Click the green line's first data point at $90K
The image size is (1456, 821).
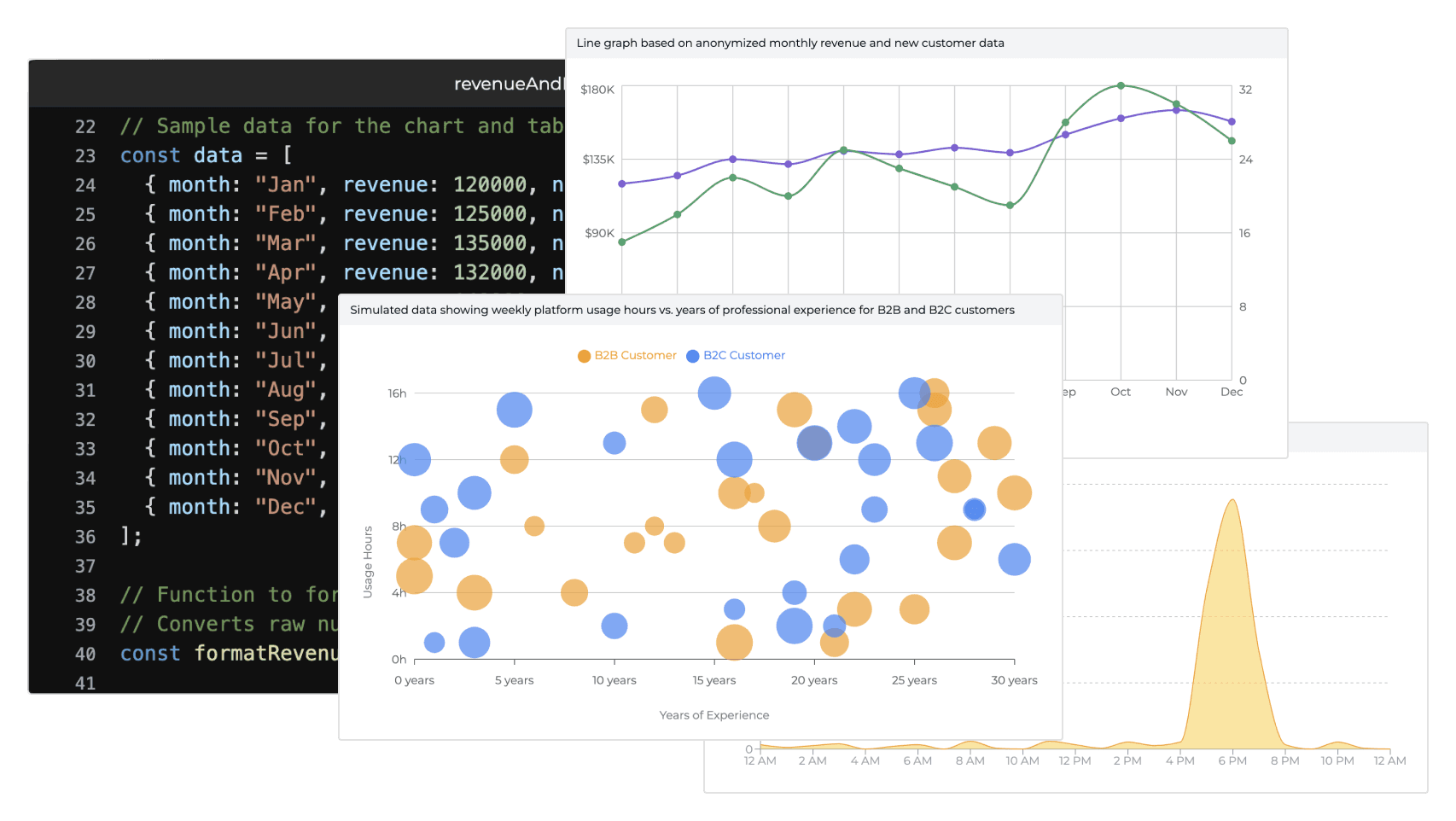click(x=622, y=242)
